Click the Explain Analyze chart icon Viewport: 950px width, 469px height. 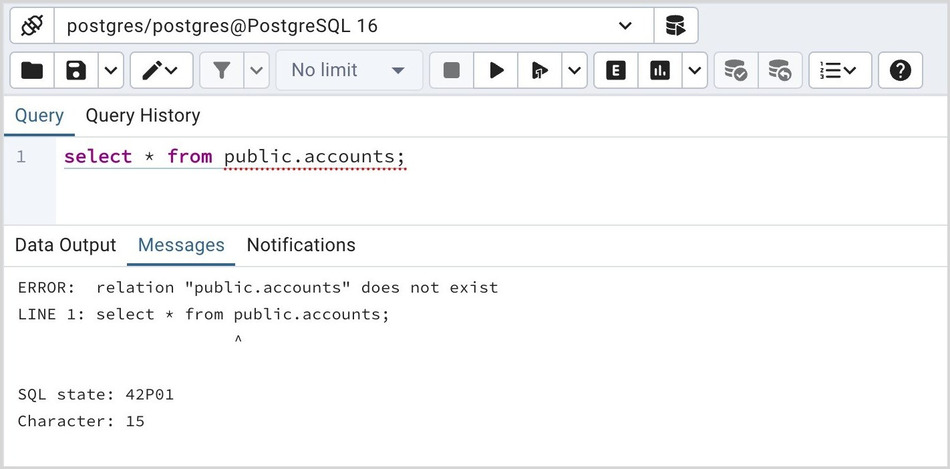660,70
